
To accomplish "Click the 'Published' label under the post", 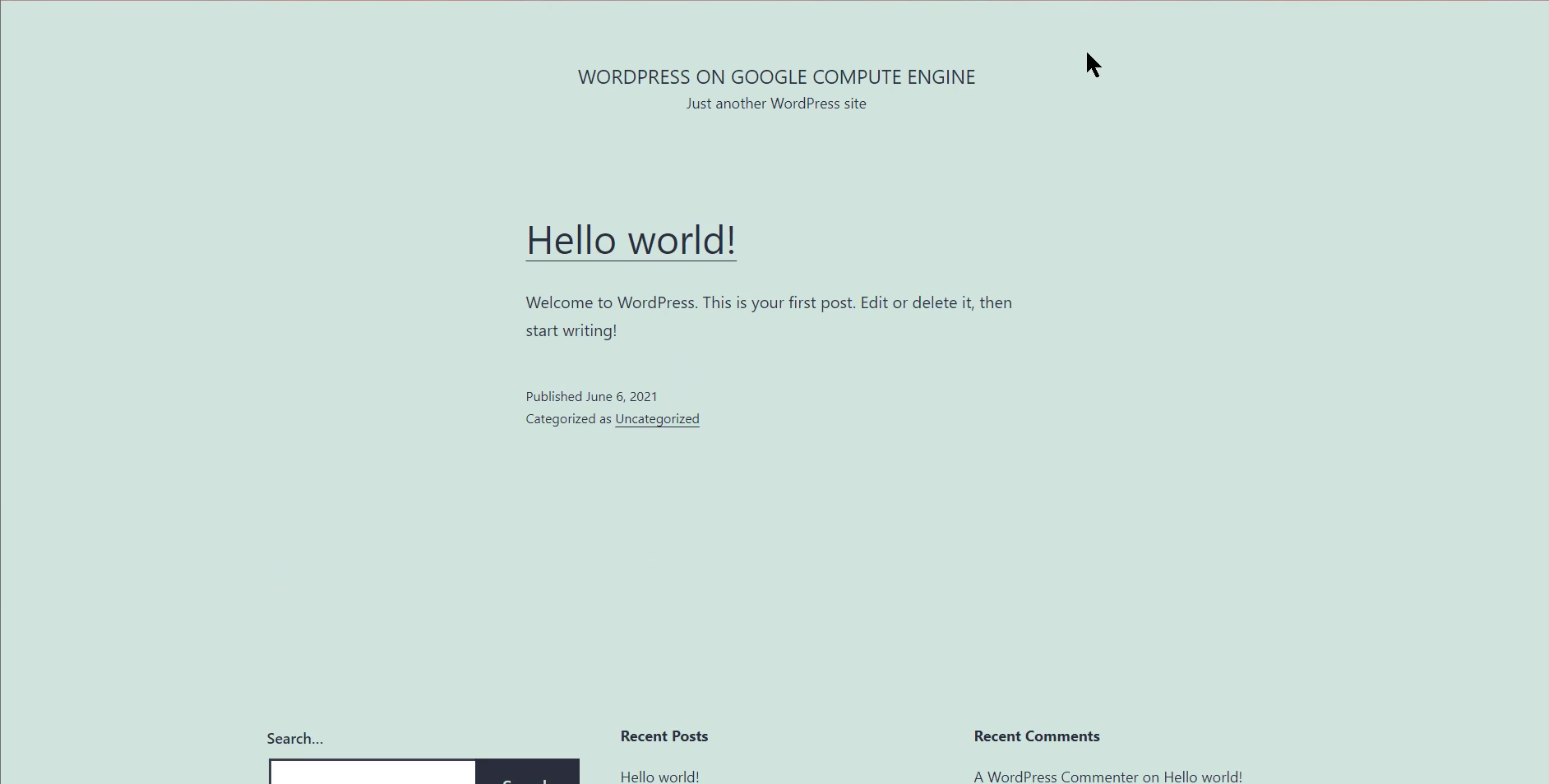I will pos(553,396).
